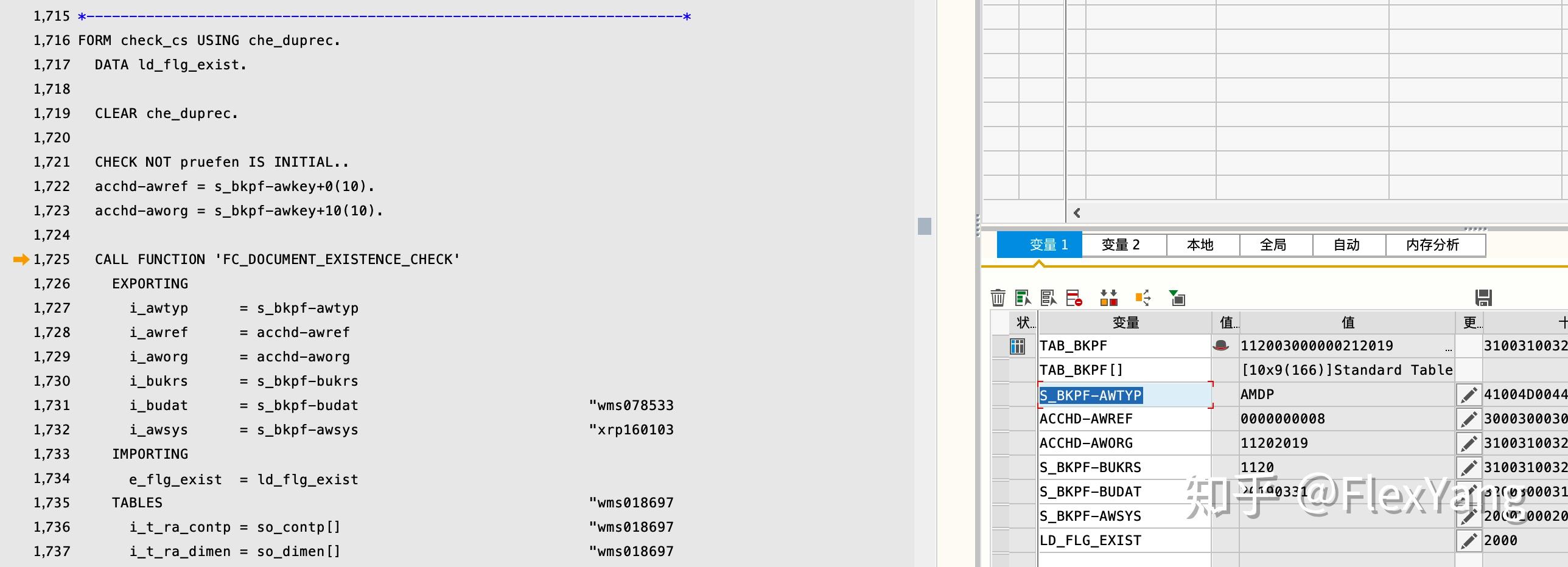Click the value 112003000000212019
The image size is (1568, 567).
click(x=1317, y=346)
